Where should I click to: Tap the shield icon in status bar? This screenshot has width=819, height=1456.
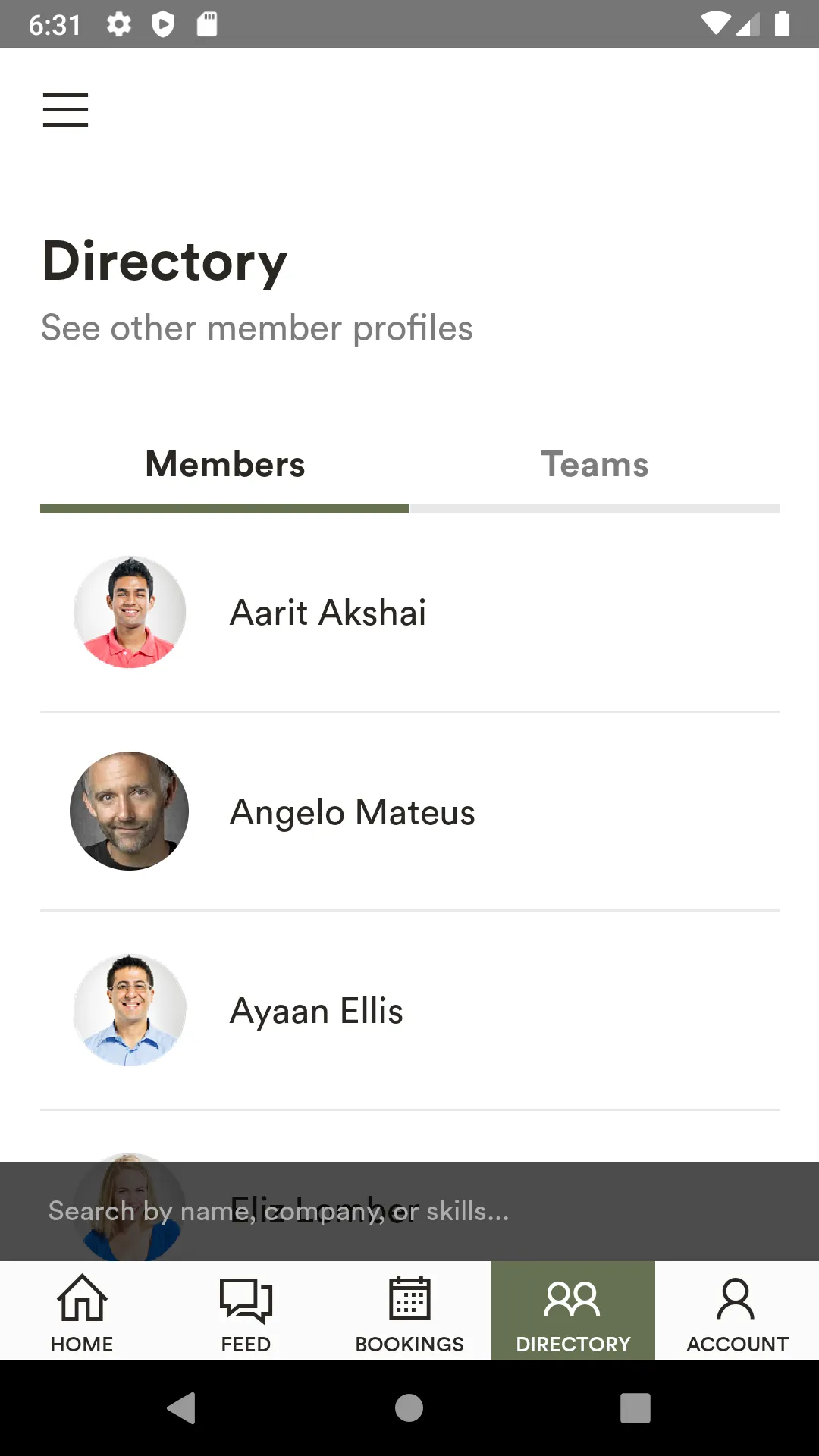163,24
